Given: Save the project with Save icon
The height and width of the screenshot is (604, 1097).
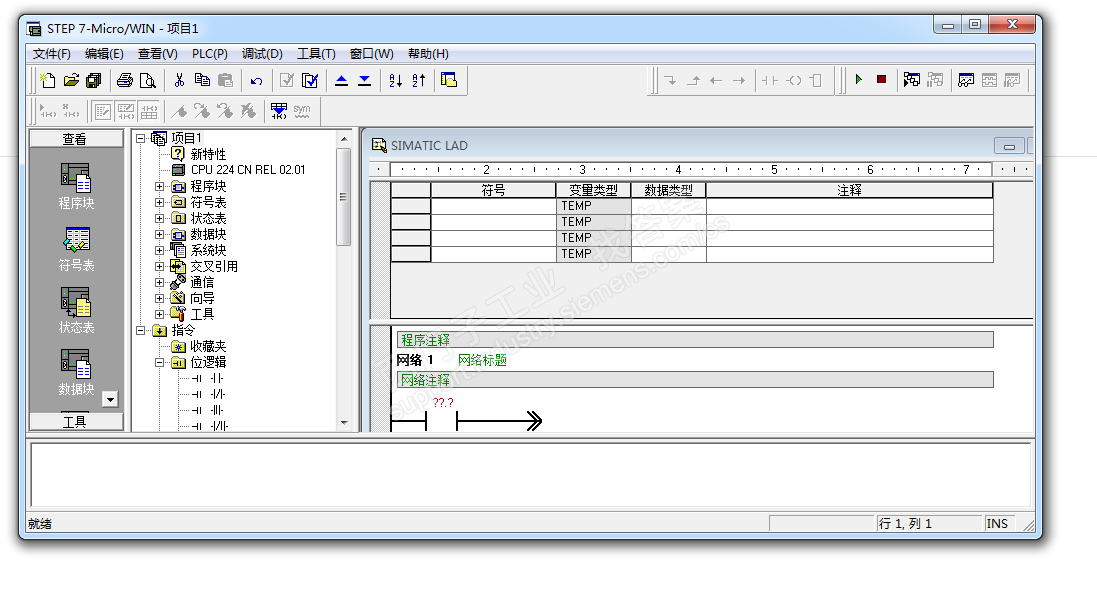Looking at the screenshot, I should (94, 80).
